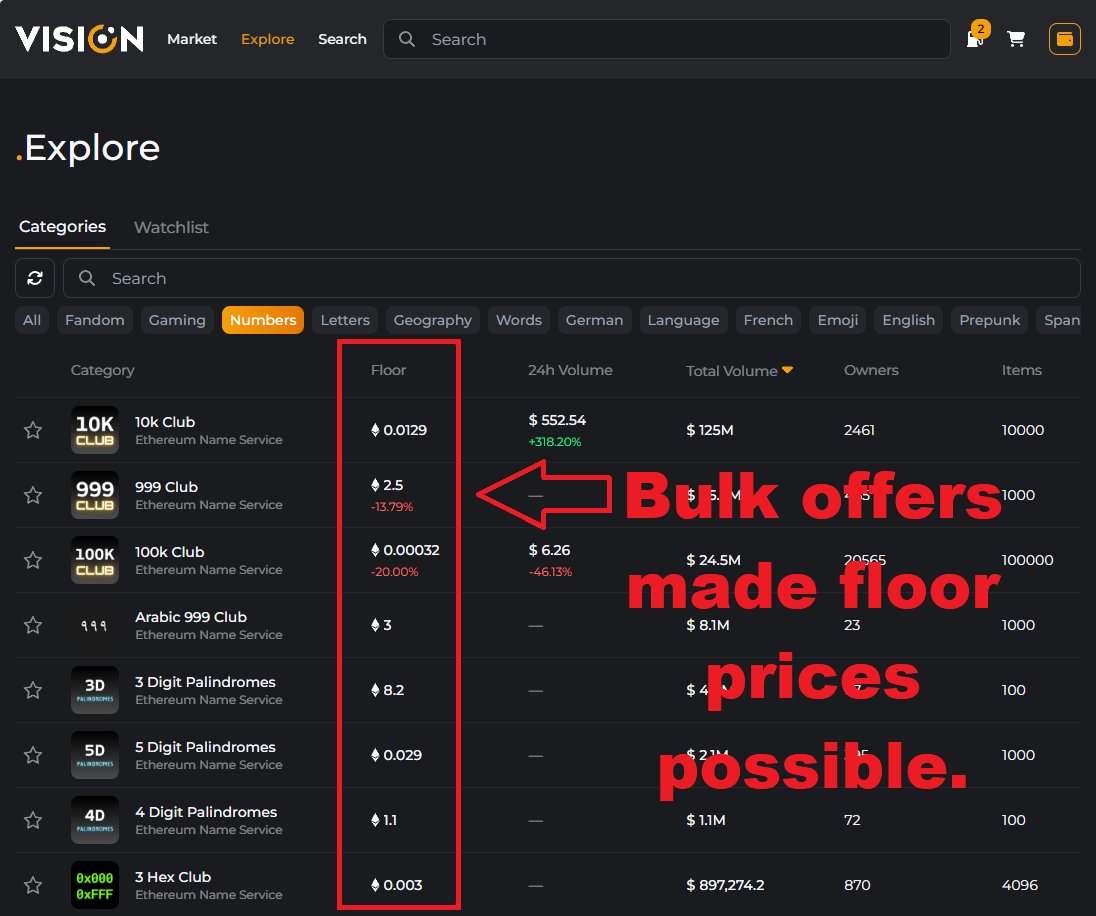
Task: Open the 999 Club name link
Action: (x=166, y=487)
